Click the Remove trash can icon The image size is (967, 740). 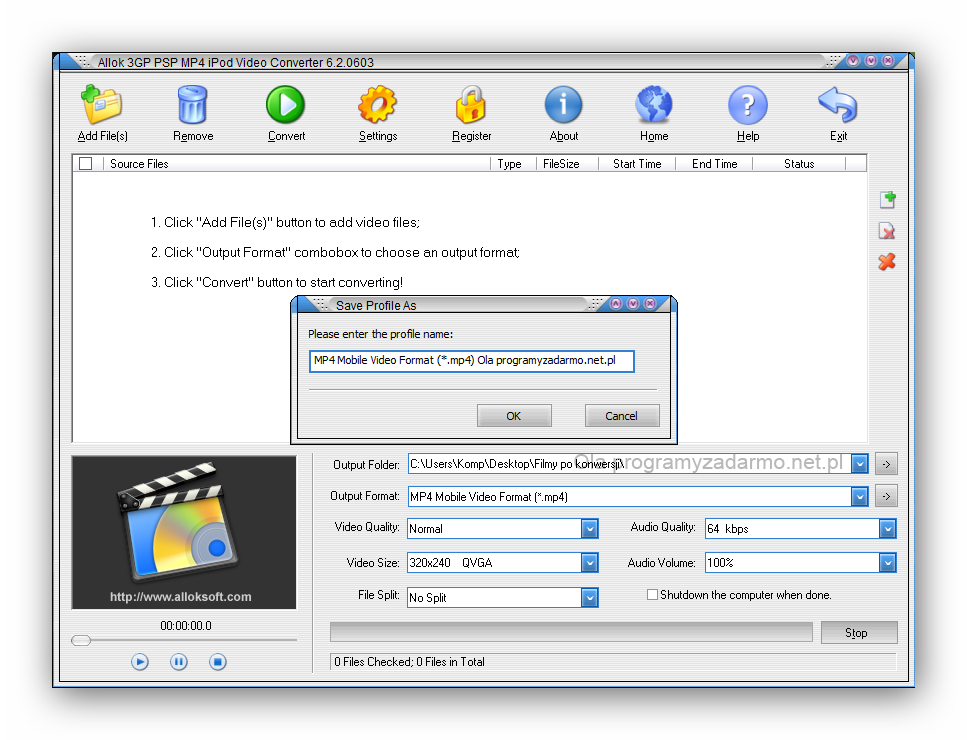tap(192, 105)
